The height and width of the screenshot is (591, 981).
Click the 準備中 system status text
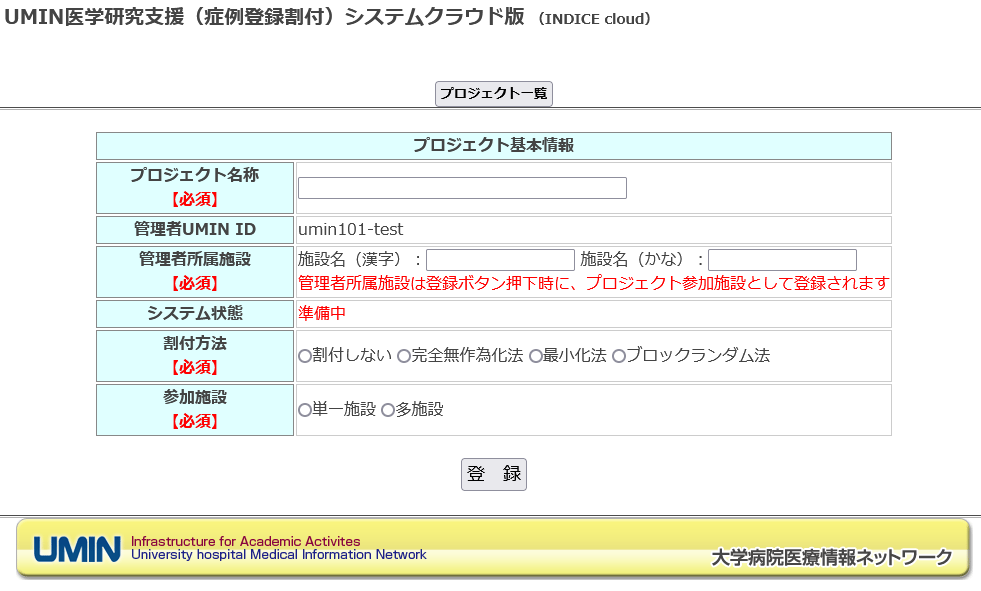322,313
